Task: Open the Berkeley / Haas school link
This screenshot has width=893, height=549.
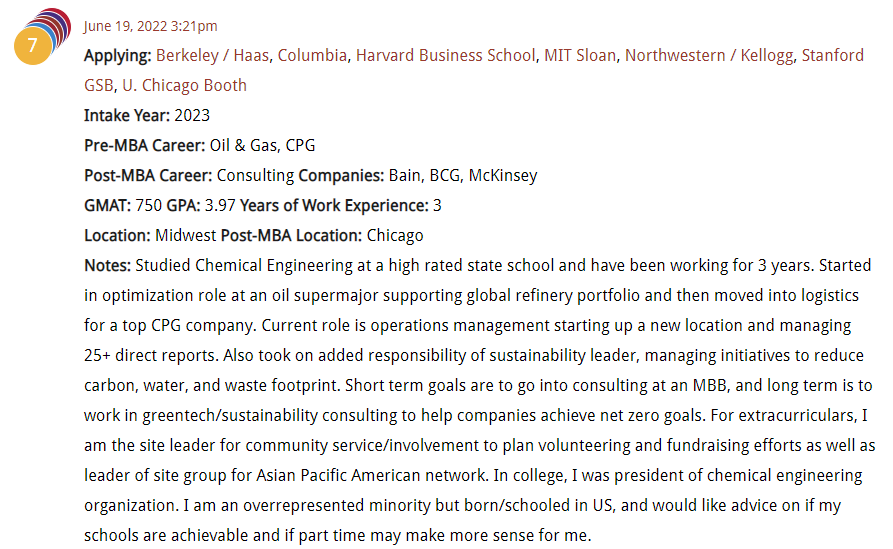Action: (x=212, y=55)
